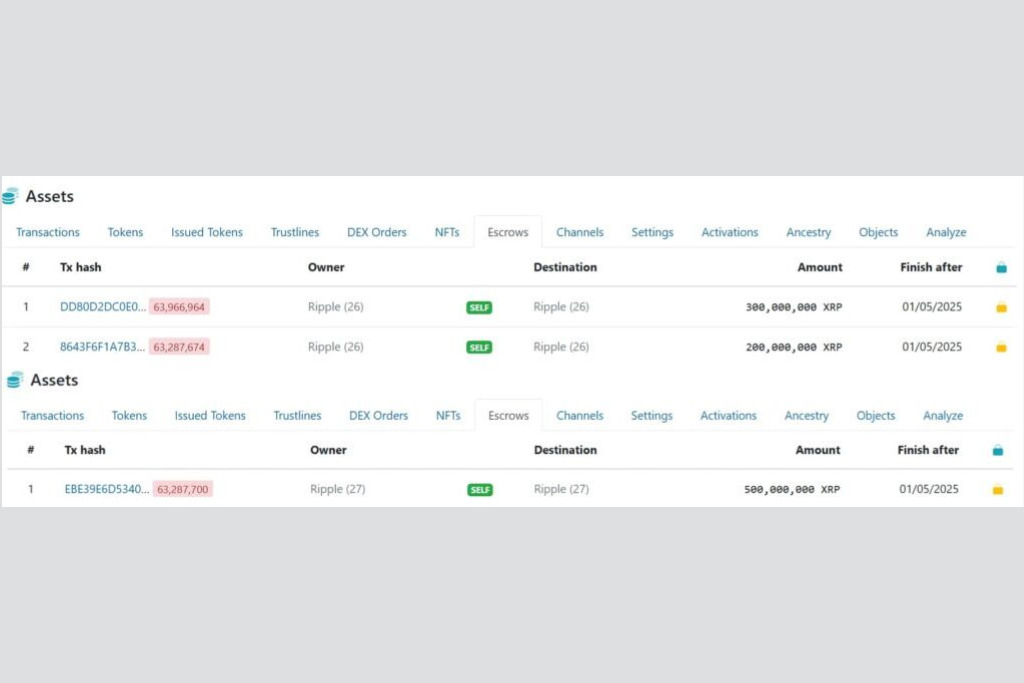Open Ancestry tab in lower Assets panel
1024x683 pixels.
(806, 415)
